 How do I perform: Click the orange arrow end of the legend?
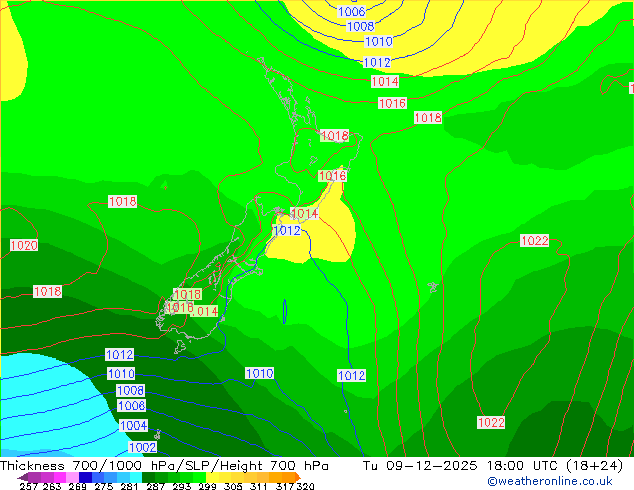298,477
